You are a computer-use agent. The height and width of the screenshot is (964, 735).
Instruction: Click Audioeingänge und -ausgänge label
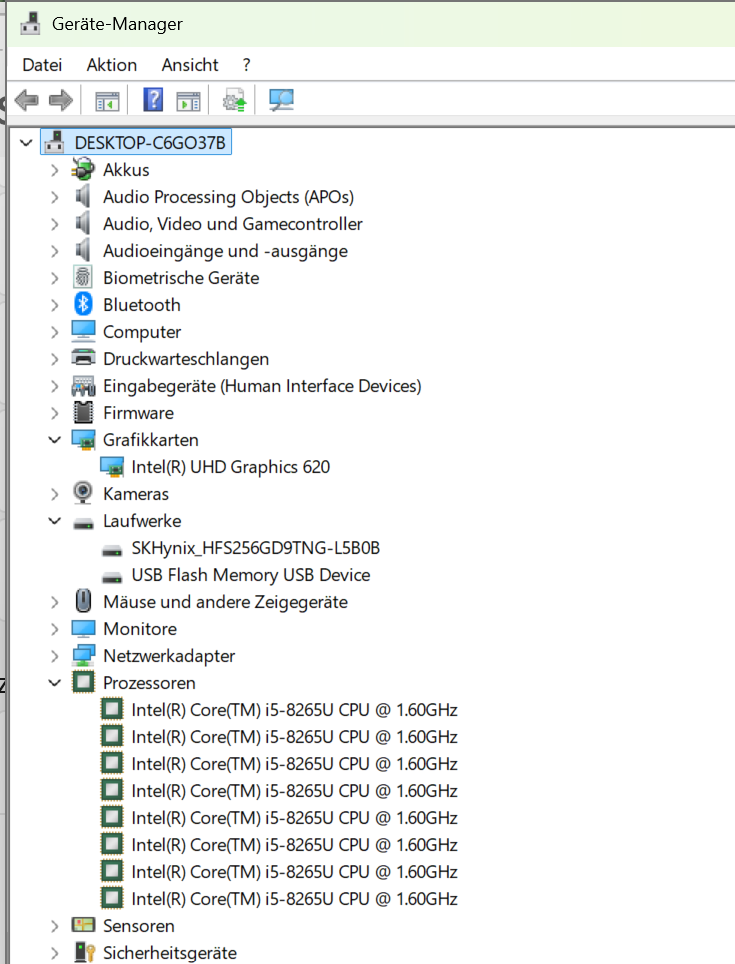[226, 250]
